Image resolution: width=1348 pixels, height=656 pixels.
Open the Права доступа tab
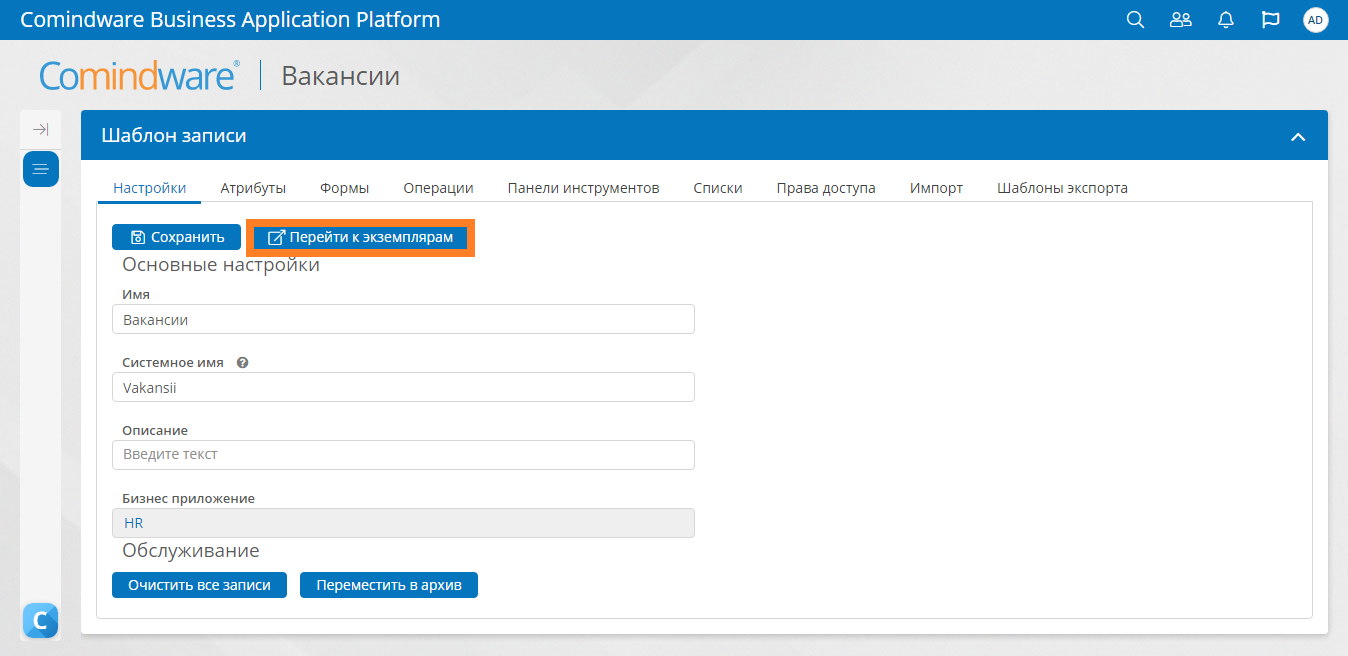pyautogui.click(x=826, y=188)
